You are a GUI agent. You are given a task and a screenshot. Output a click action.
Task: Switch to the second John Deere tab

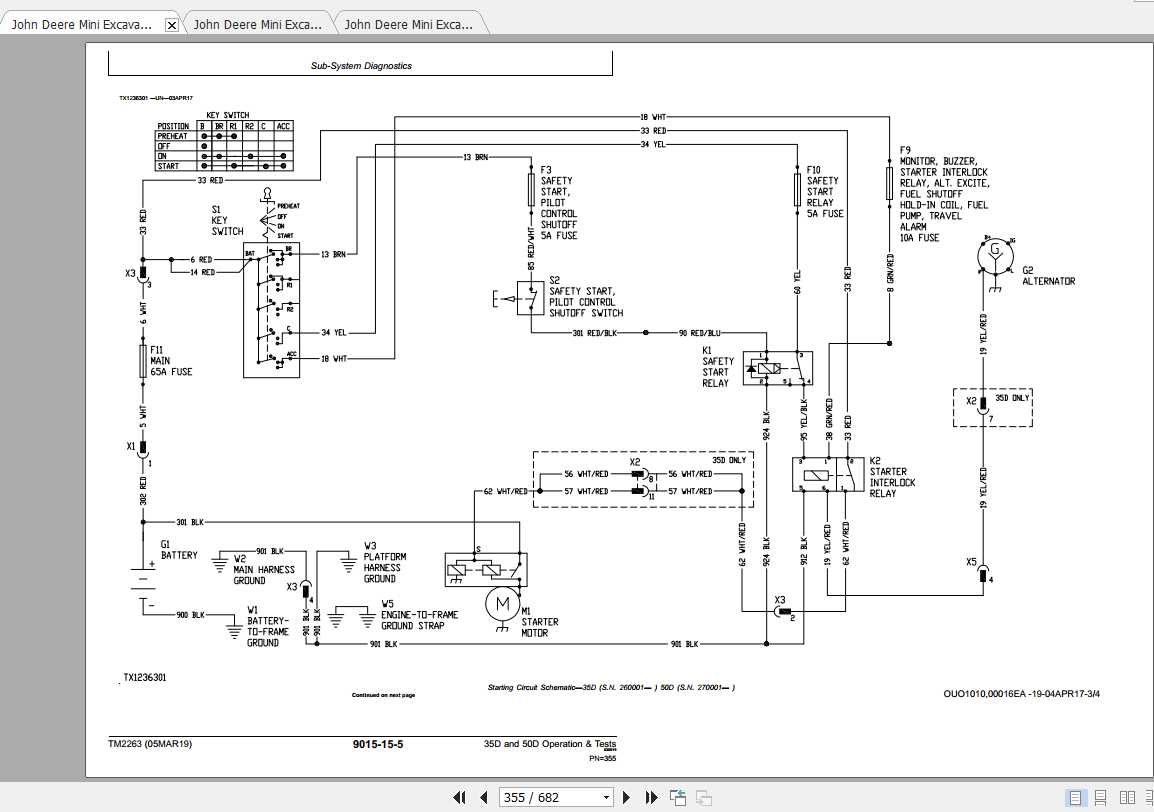258,24
